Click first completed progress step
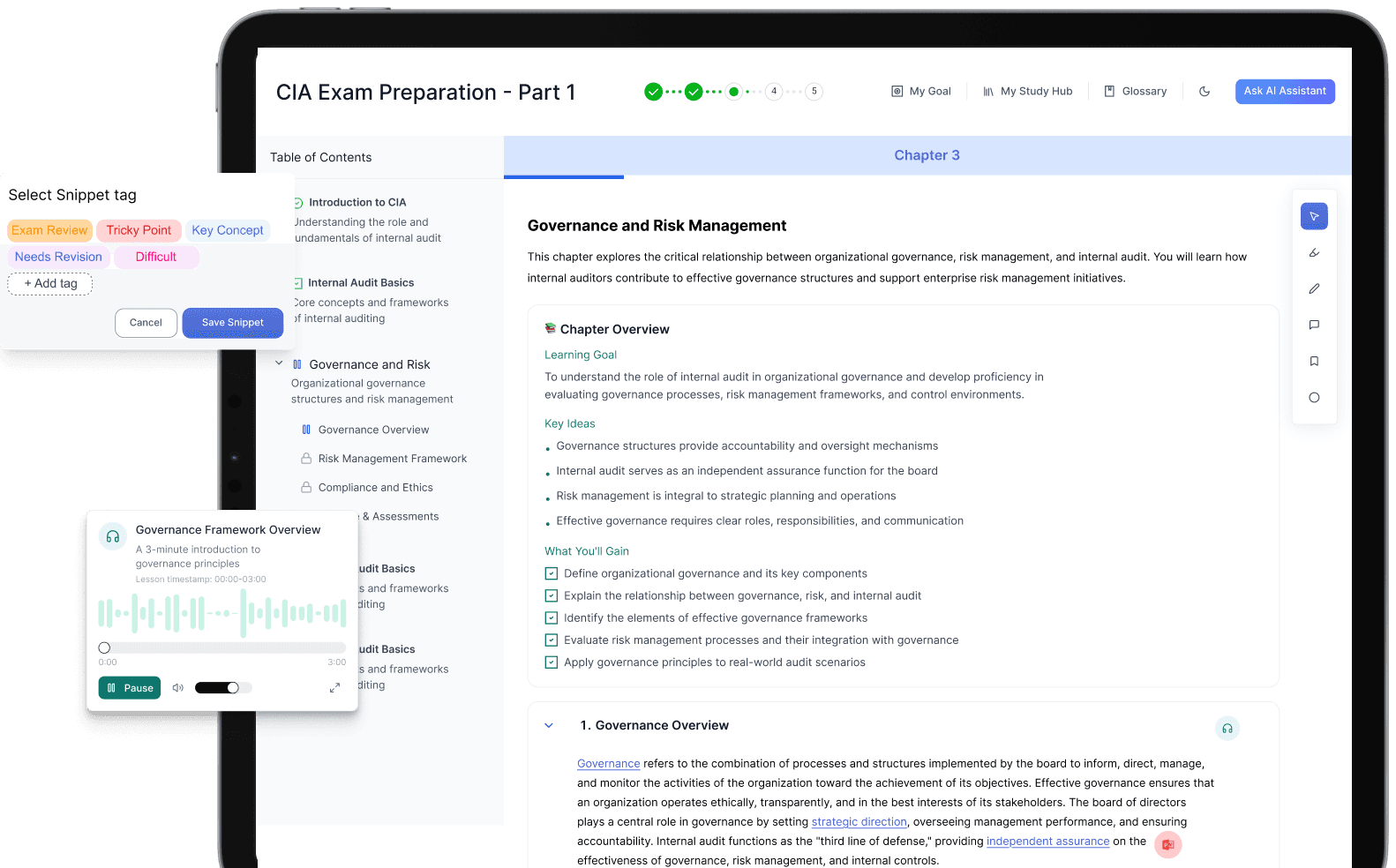 pyautogui.click(x=653, y=92)
